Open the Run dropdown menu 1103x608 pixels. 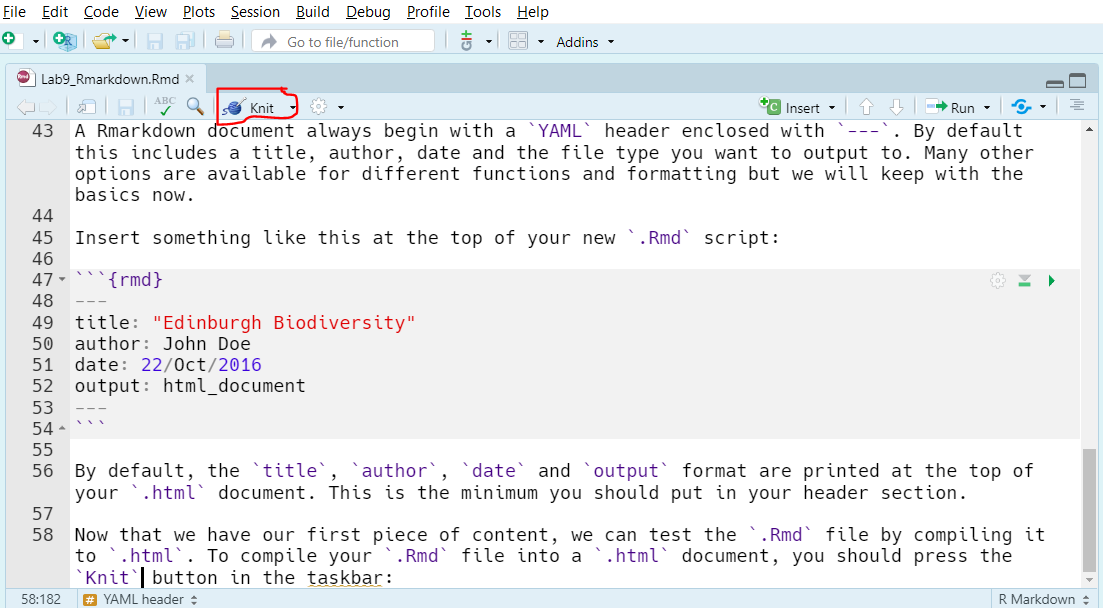(x=987, y=108)
